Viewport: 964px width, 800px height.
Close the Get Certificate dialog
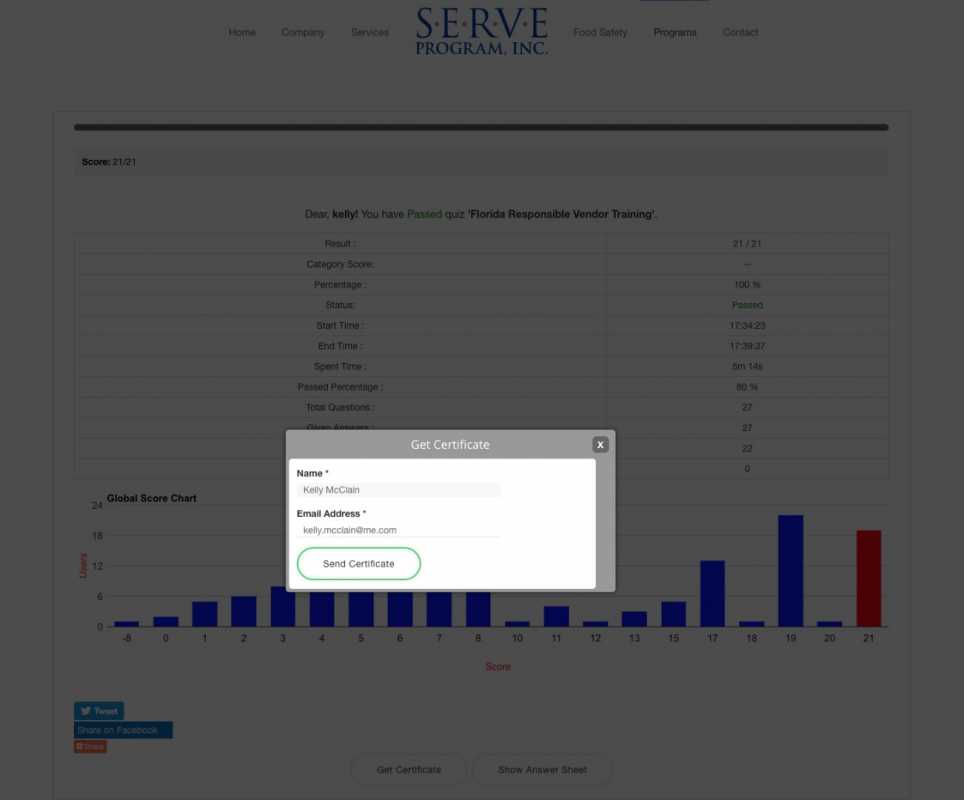(600, 444)
